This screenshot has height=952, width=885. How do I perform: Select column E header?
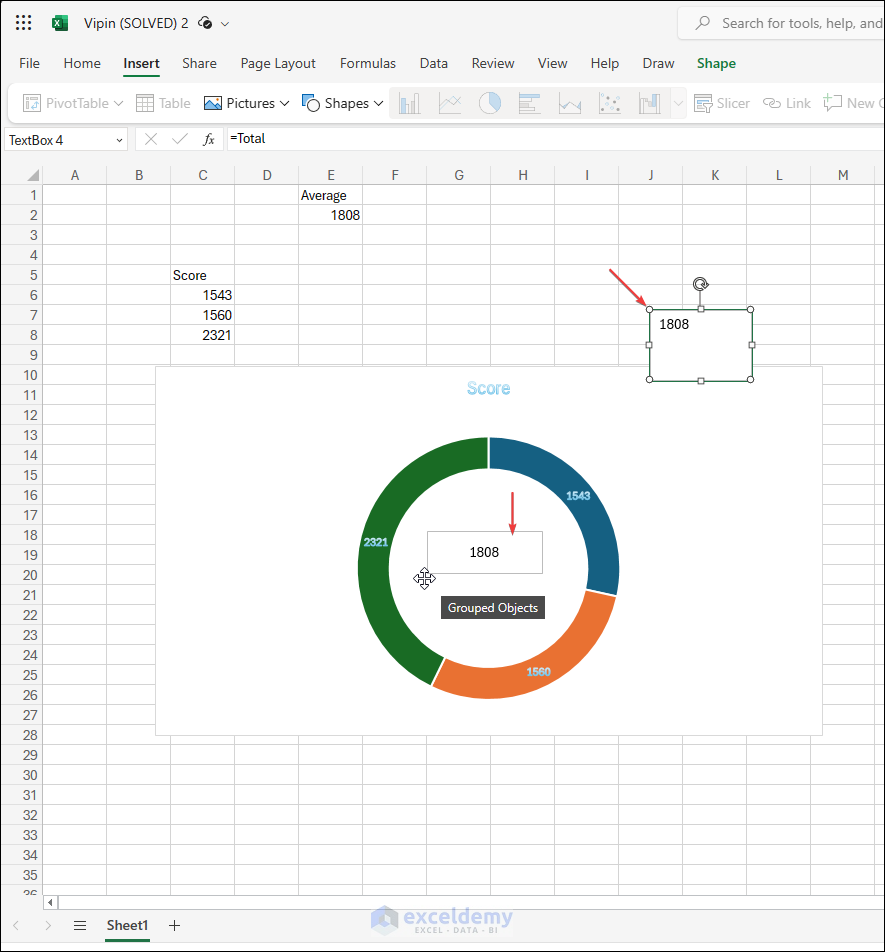pos(331,175)
